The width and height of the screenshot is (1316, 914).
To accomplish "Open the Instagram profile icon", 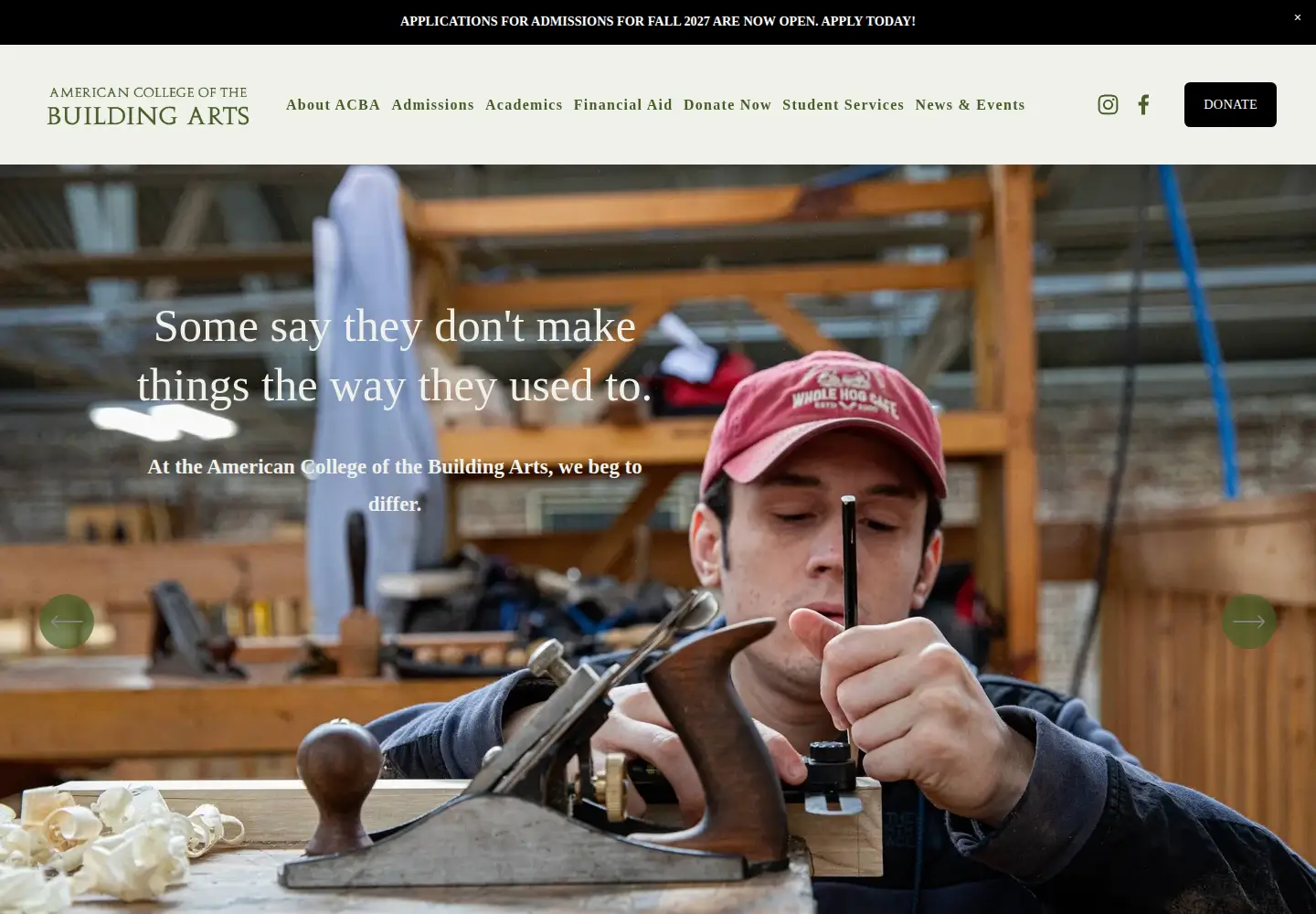I will 1108,104.
